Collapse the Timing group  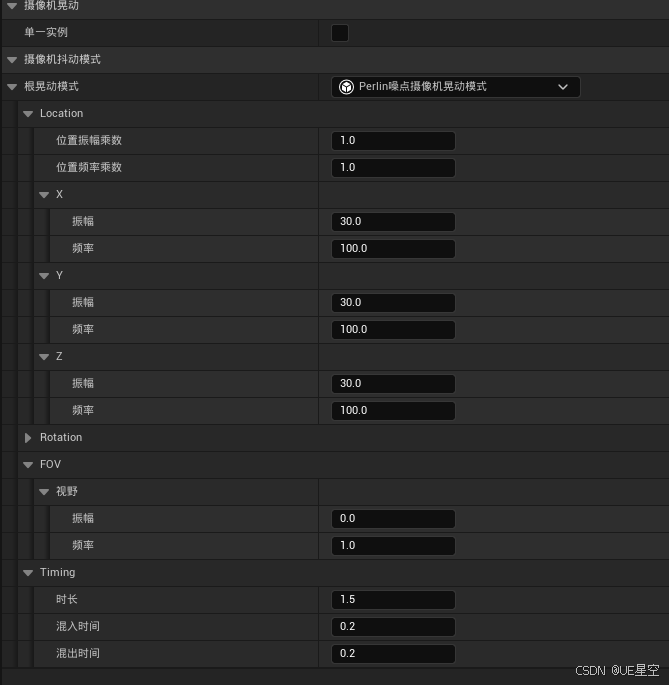click(x=28, y=573)
